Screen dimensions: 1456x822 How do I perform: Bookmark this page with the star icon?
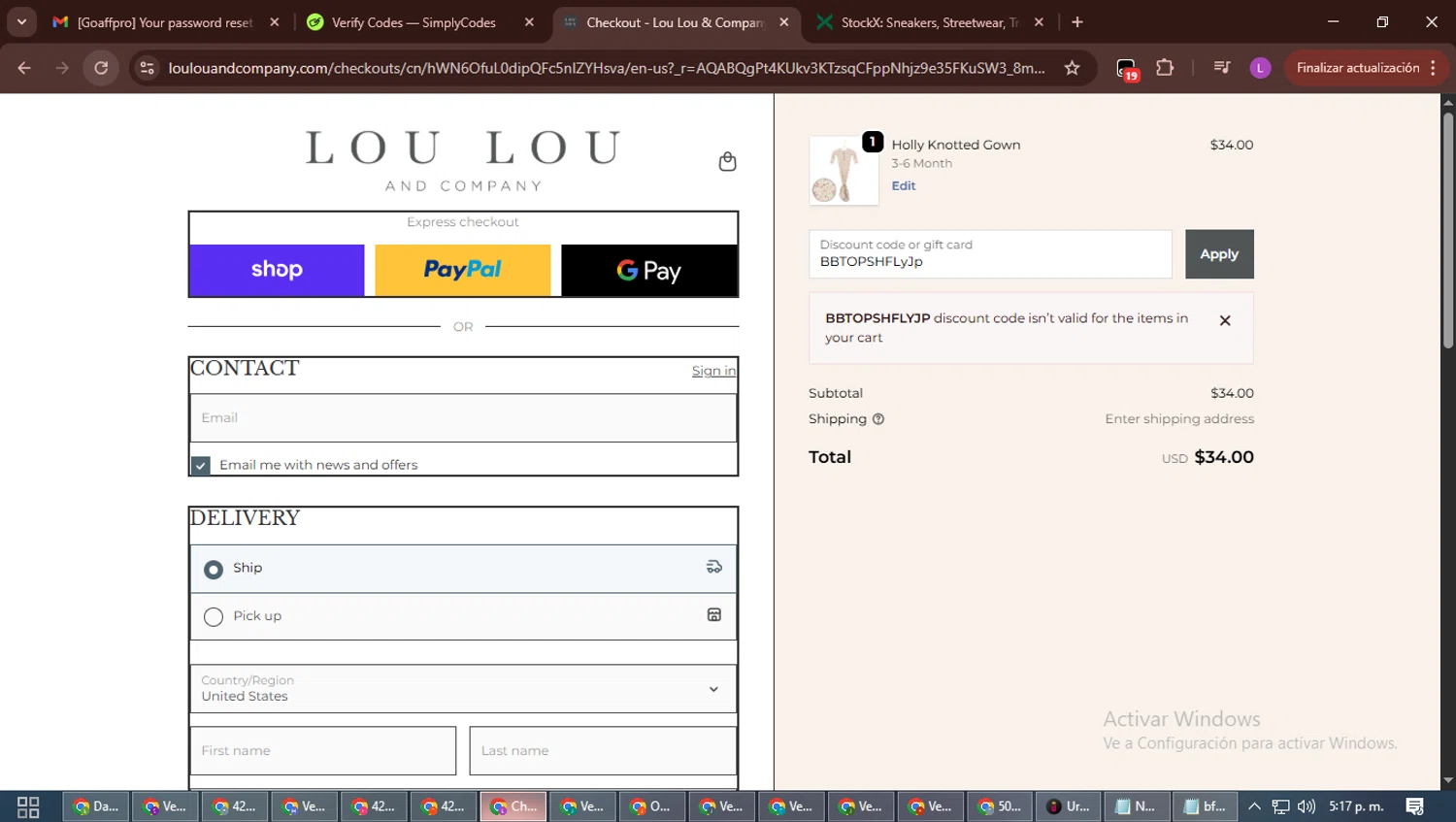[x=1072, y=68]
